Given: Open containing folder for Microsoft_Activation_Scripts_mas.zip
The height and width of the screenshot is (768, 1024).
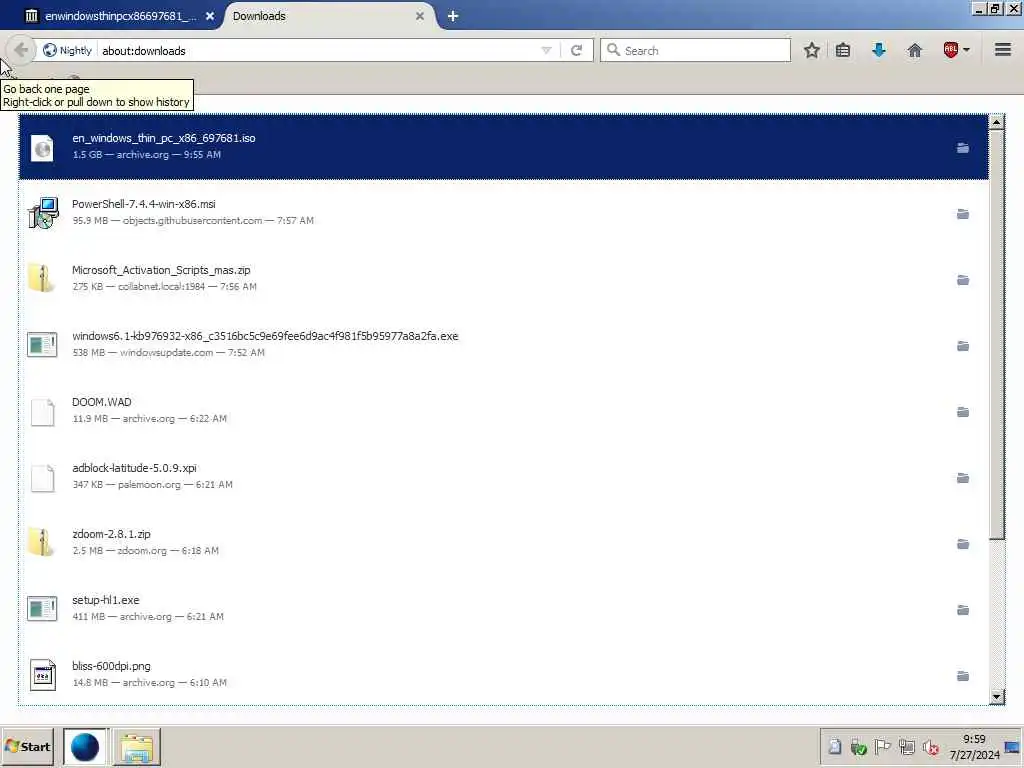Looking at the screenshot, I should [963, 280].
